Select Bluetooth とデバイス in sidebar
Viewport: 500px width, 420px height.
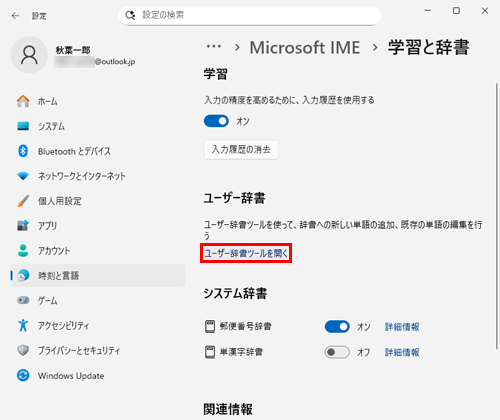coord(98,151)
